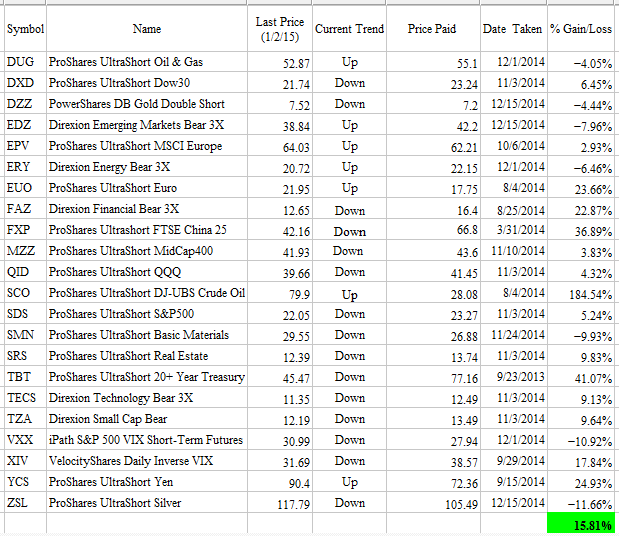
Task: Select the TZA symbol cell
Action: pyautogui.click(x=25, y=418)
